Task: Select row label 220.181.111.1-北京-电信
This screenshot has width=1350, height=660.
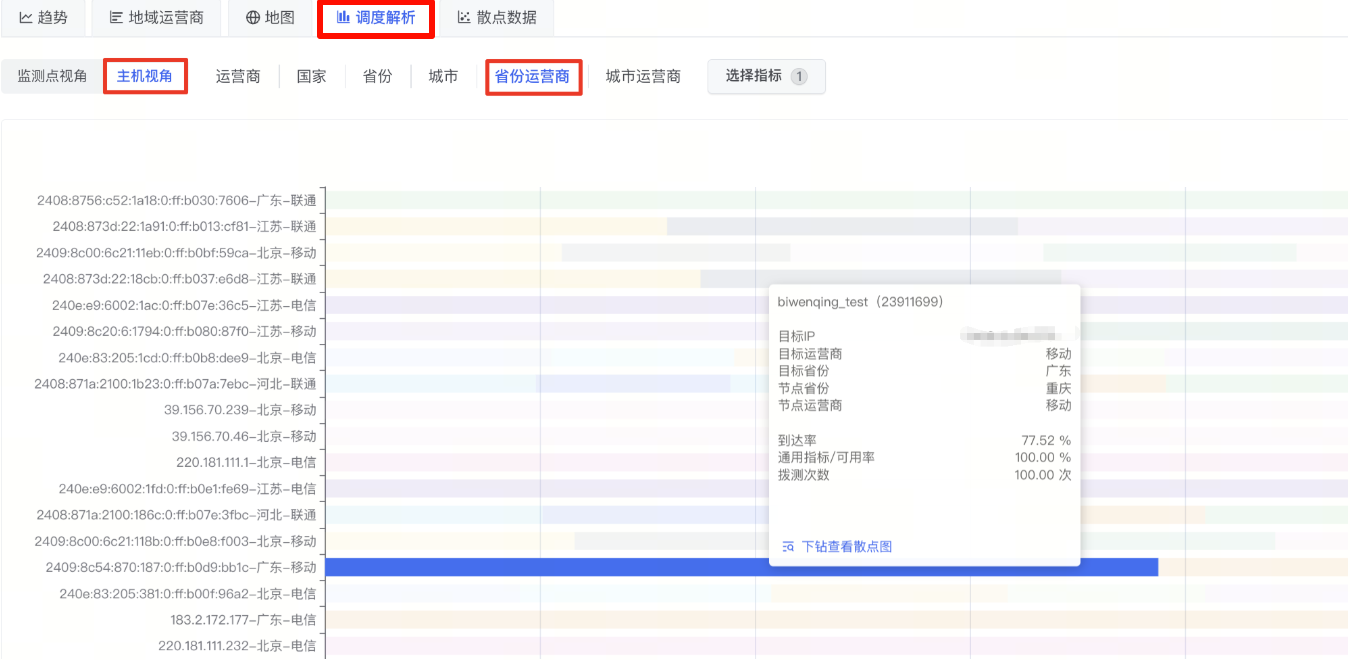Action: point(246,462)
